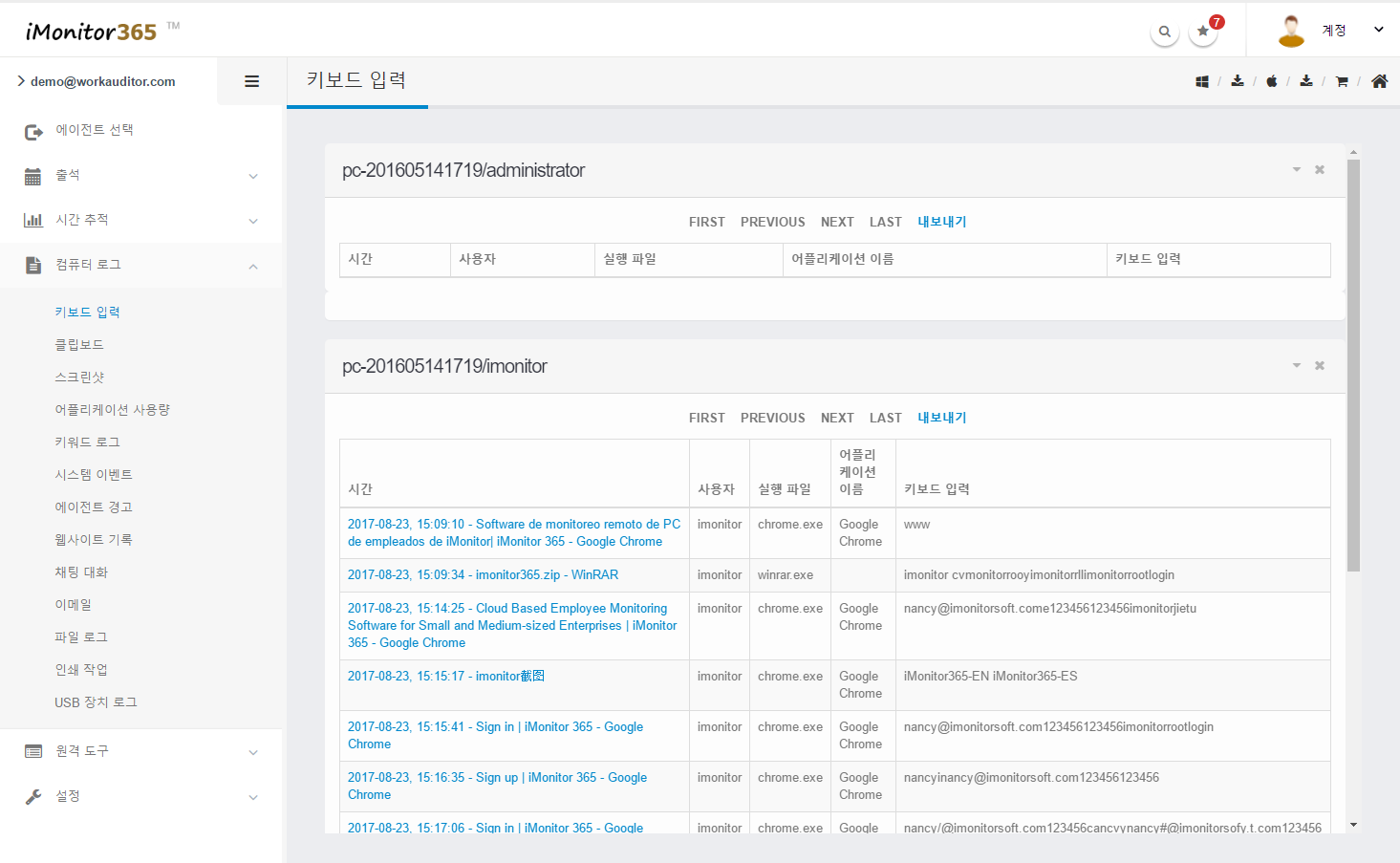1400x863 pixels.
Task: Open 어플리케이션 사용량 submenu item
Action: tap(113, 410)
